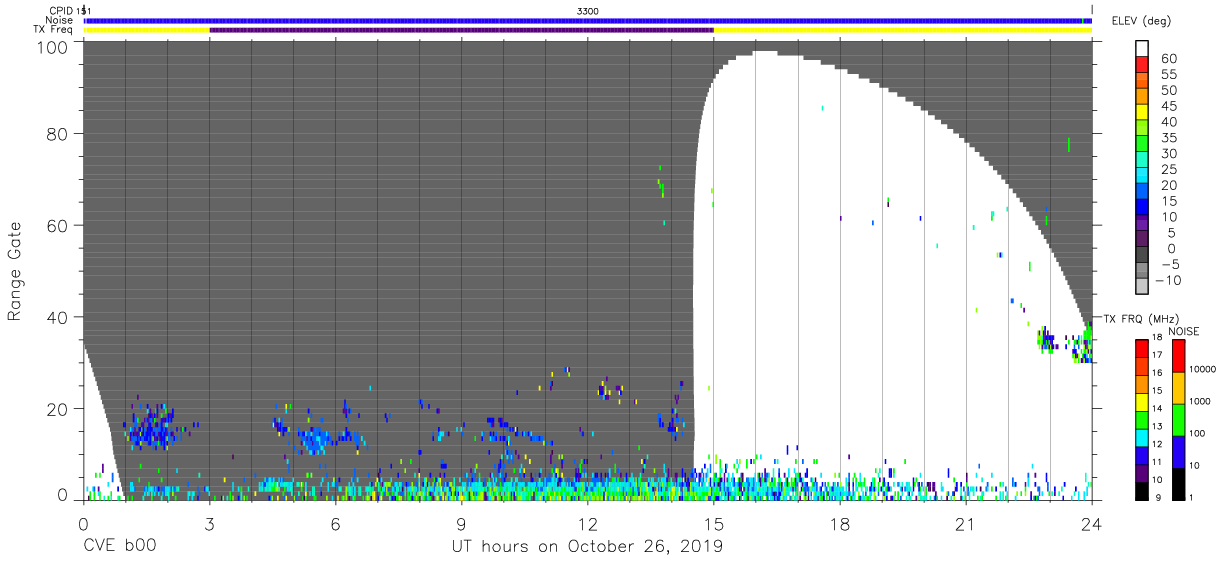Click the black bottom segment of TX FRQ bar
This screenshot has height=567, width=1228.
click(1141, 490)
